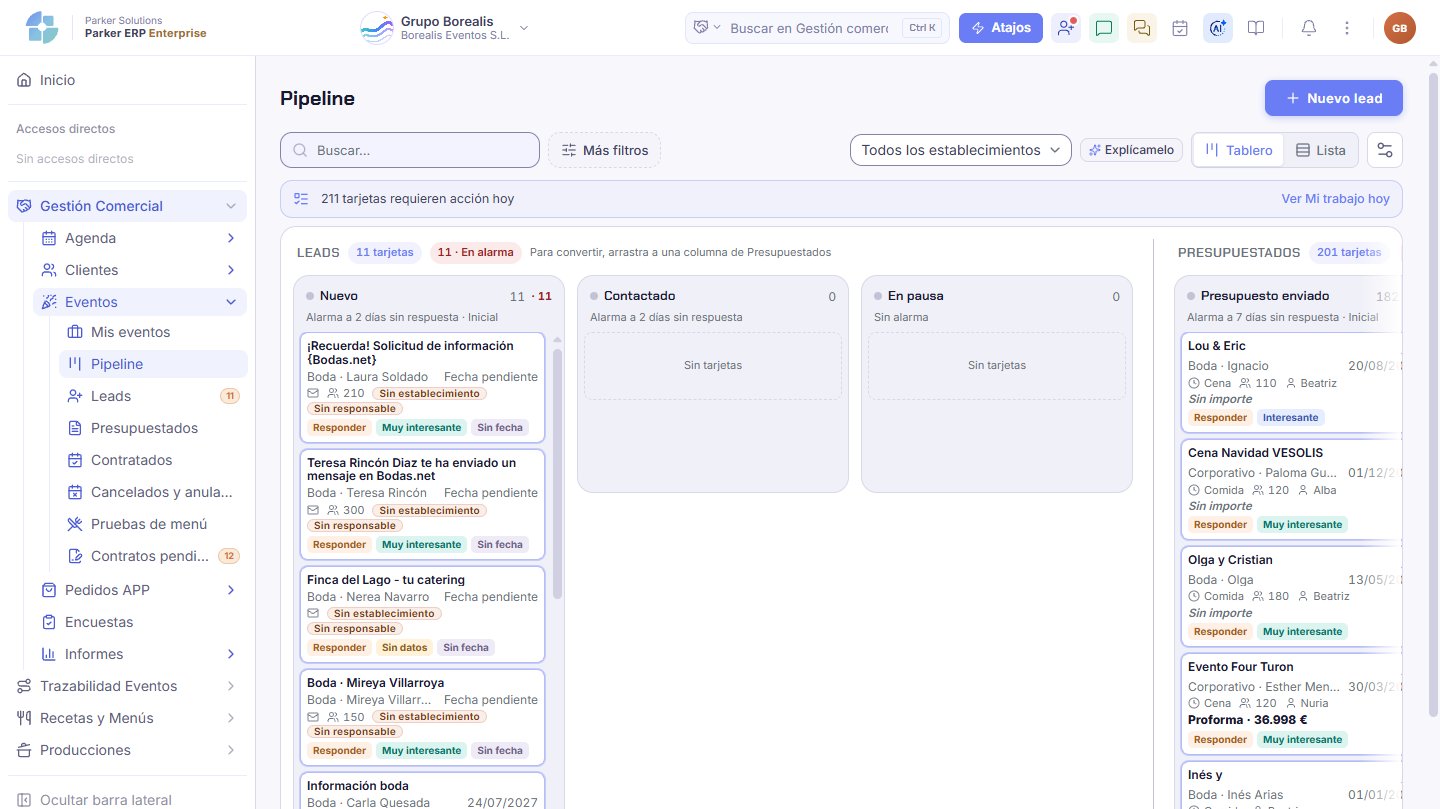Open the add-contact icon with red dot
Screen dimensions: 1440x809
pyautogui.click(x=1066, y=28)
